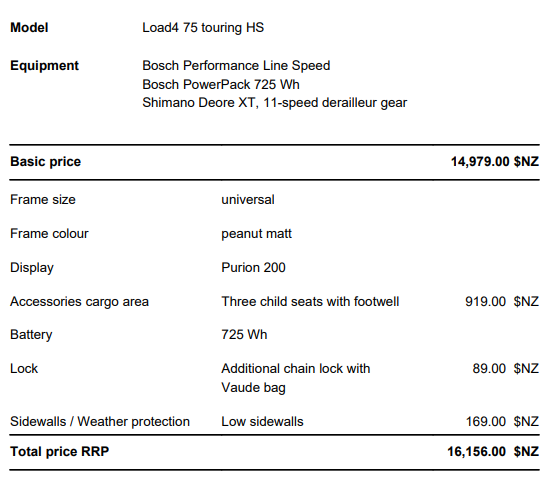Click the Frame size row label
This screenshot has width=558, height=491.
click(43, 200)
